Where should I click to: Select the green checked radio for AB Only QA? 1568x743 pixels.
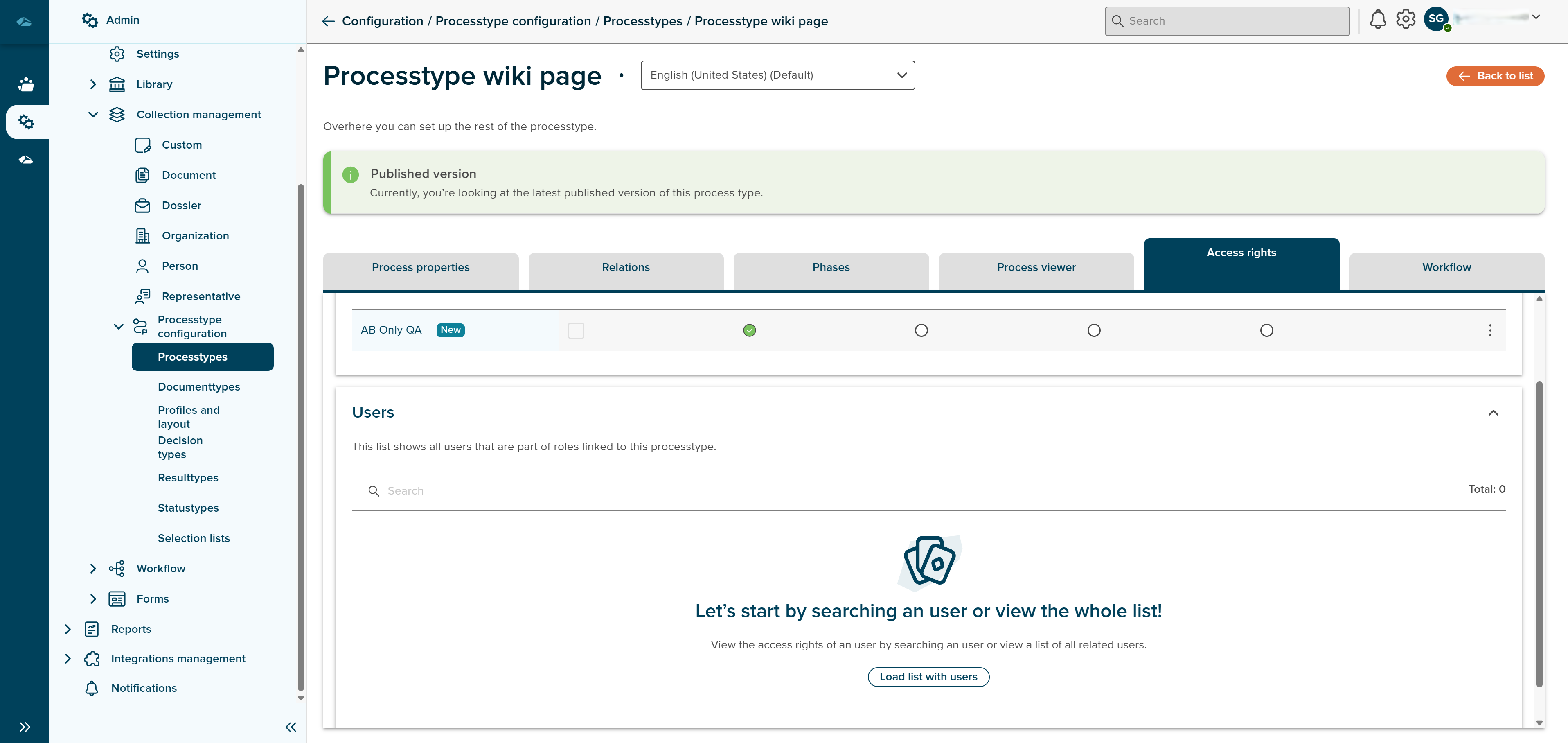(x=749, y=331)
